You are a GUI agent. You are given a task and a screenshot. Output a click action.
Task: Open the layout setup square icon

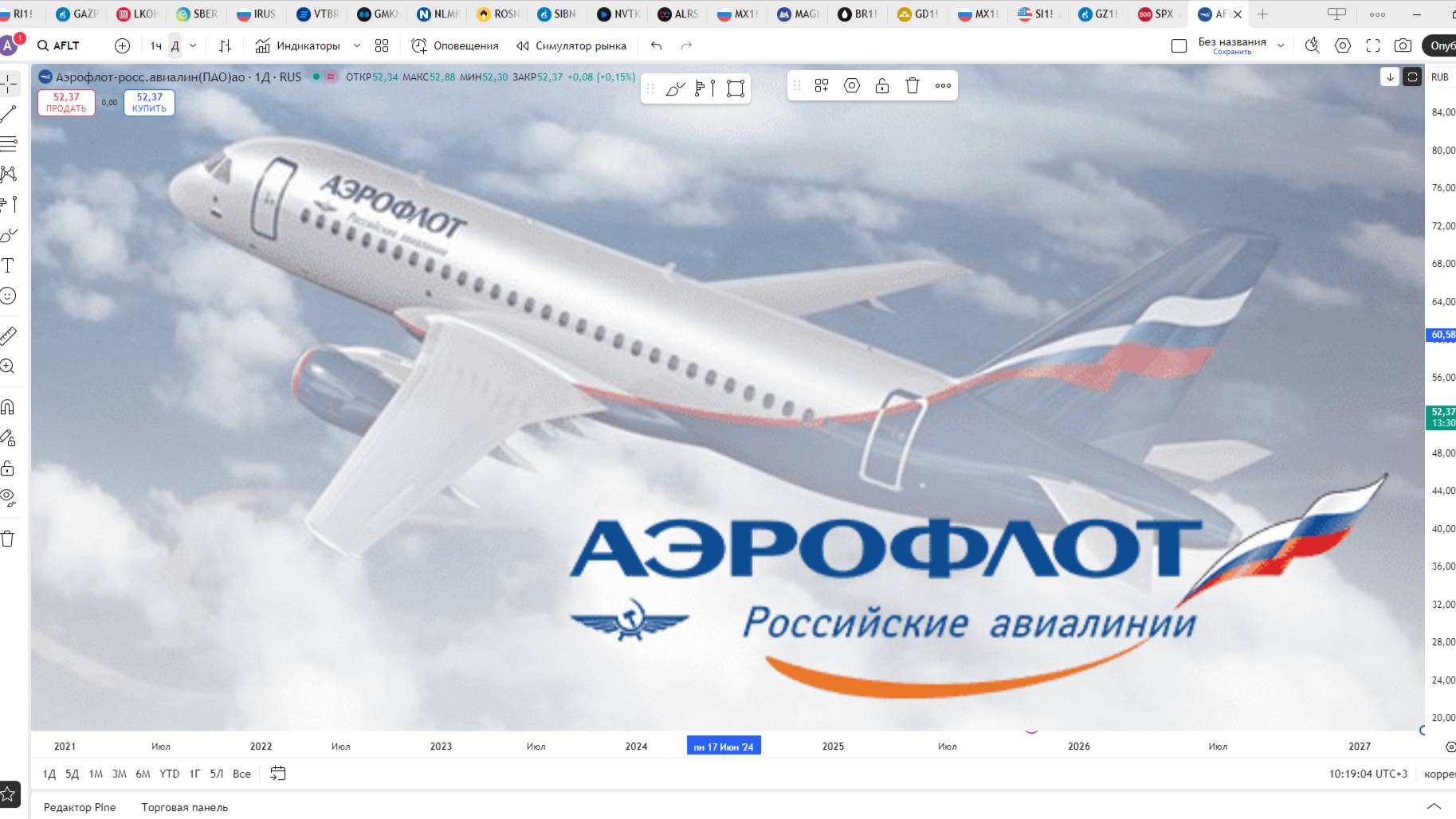pos(1179,45)
